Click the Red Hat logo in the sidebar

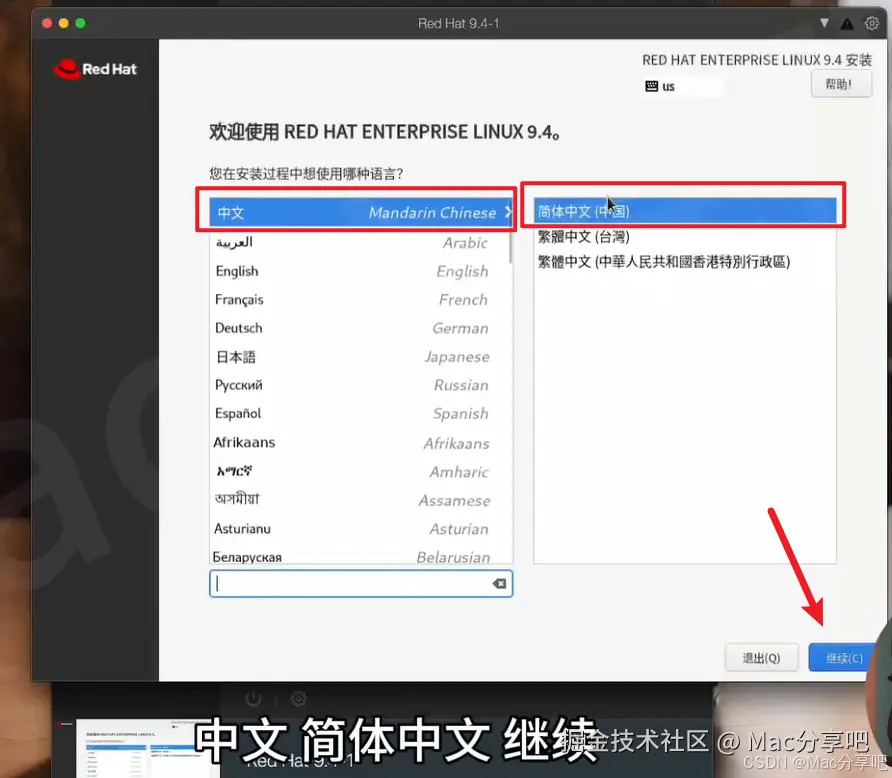coord(95,68)
